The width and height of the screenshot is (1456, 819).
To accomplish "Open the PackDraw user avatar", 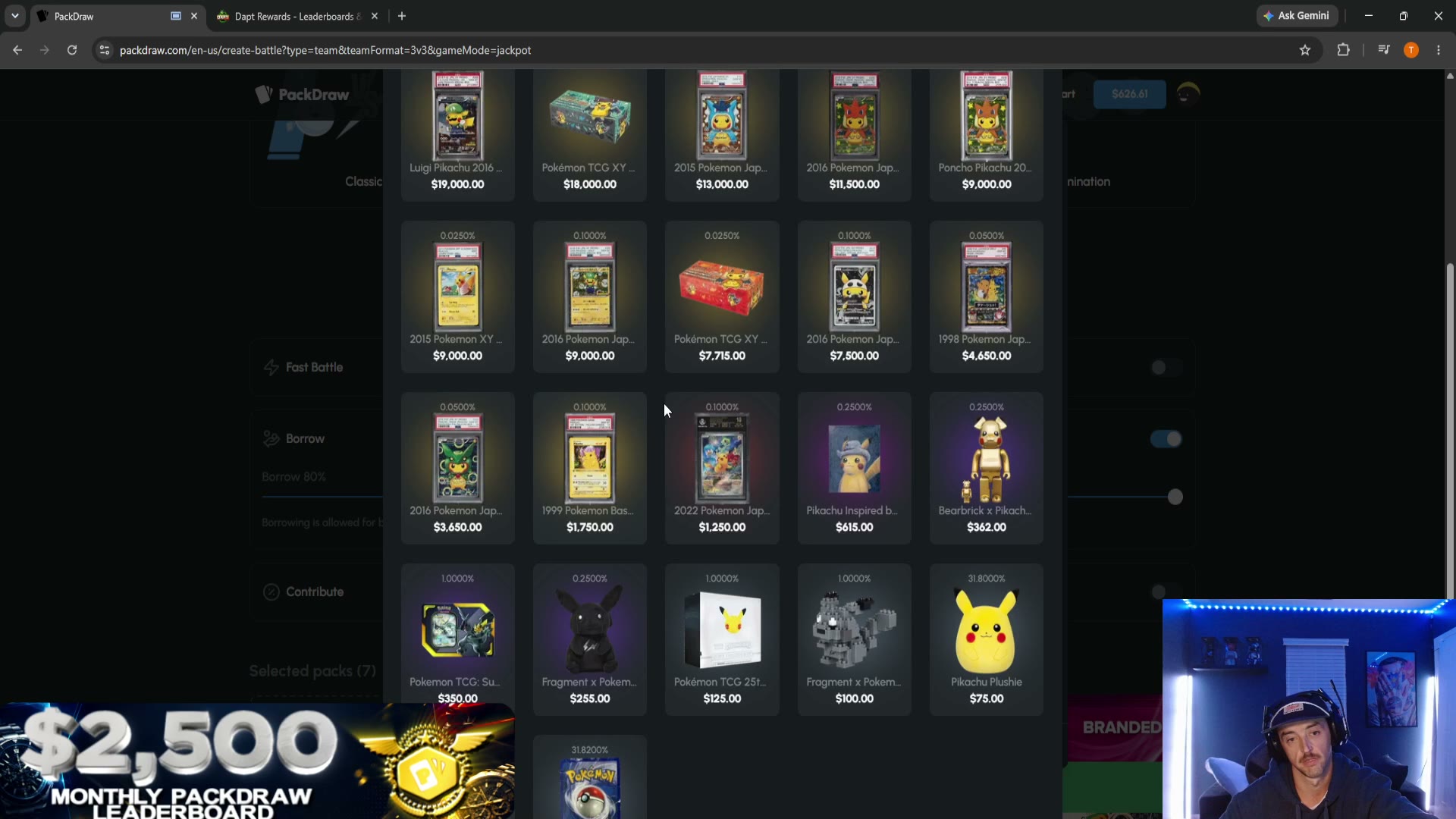I will click(1188, 94).
